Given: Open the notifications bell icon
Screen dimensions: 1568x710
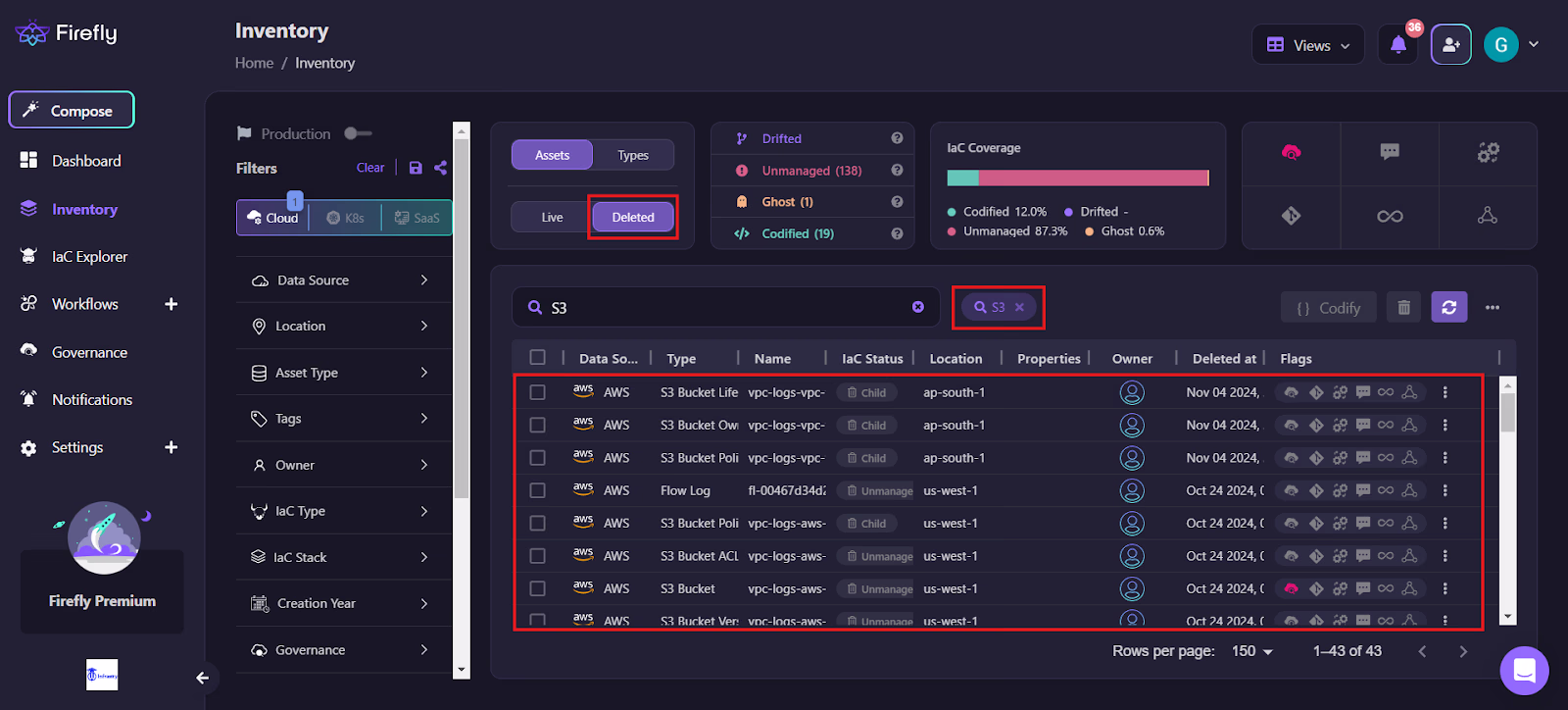Looking at the screenshot, I should click(x=1397, y=44).
